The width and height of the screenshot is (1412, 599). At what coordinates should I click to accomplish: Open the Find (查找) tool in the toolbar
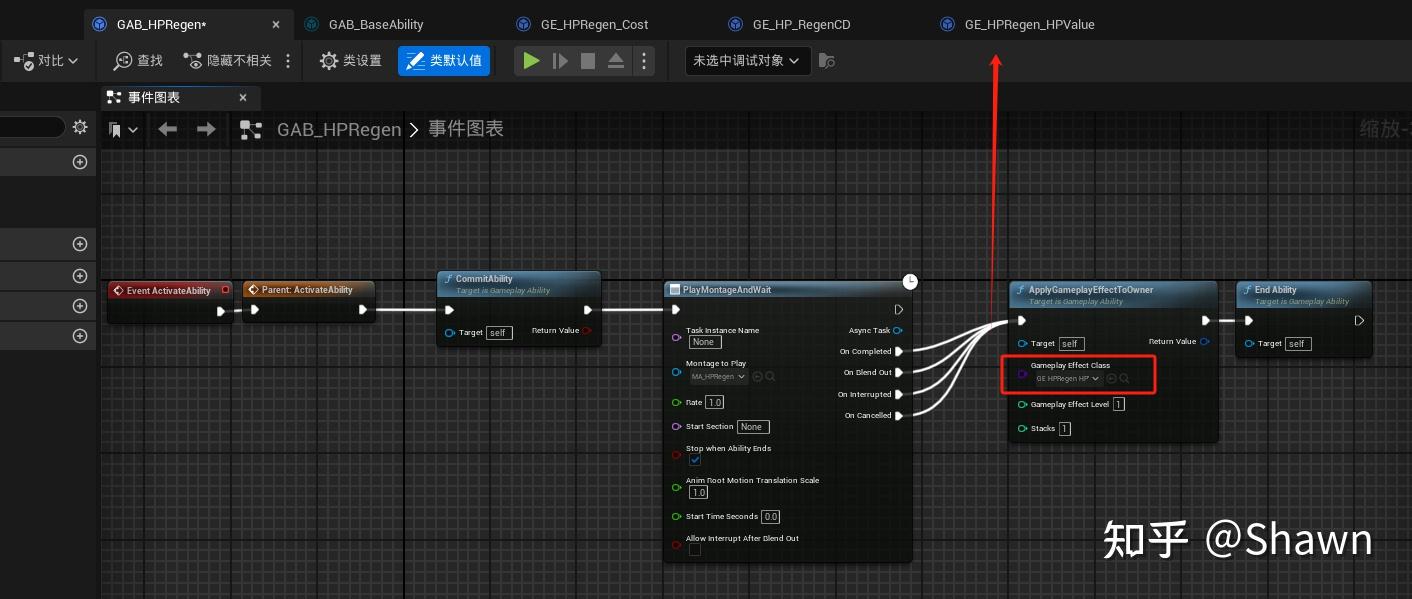click(137, 60)
